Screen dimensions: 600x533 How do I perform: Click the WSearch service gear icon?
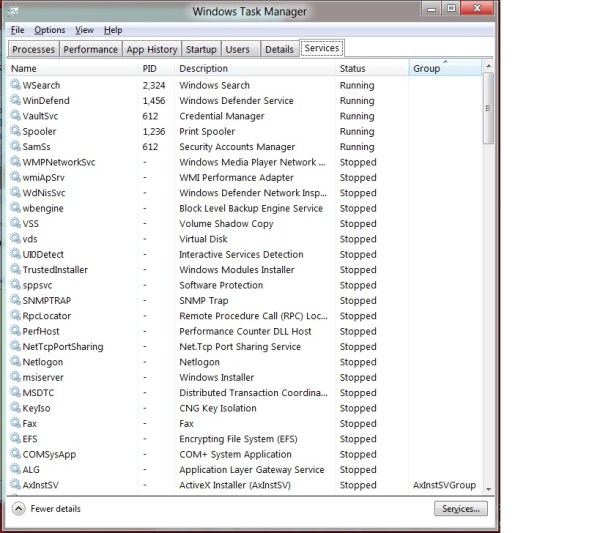tap(15, 86)
